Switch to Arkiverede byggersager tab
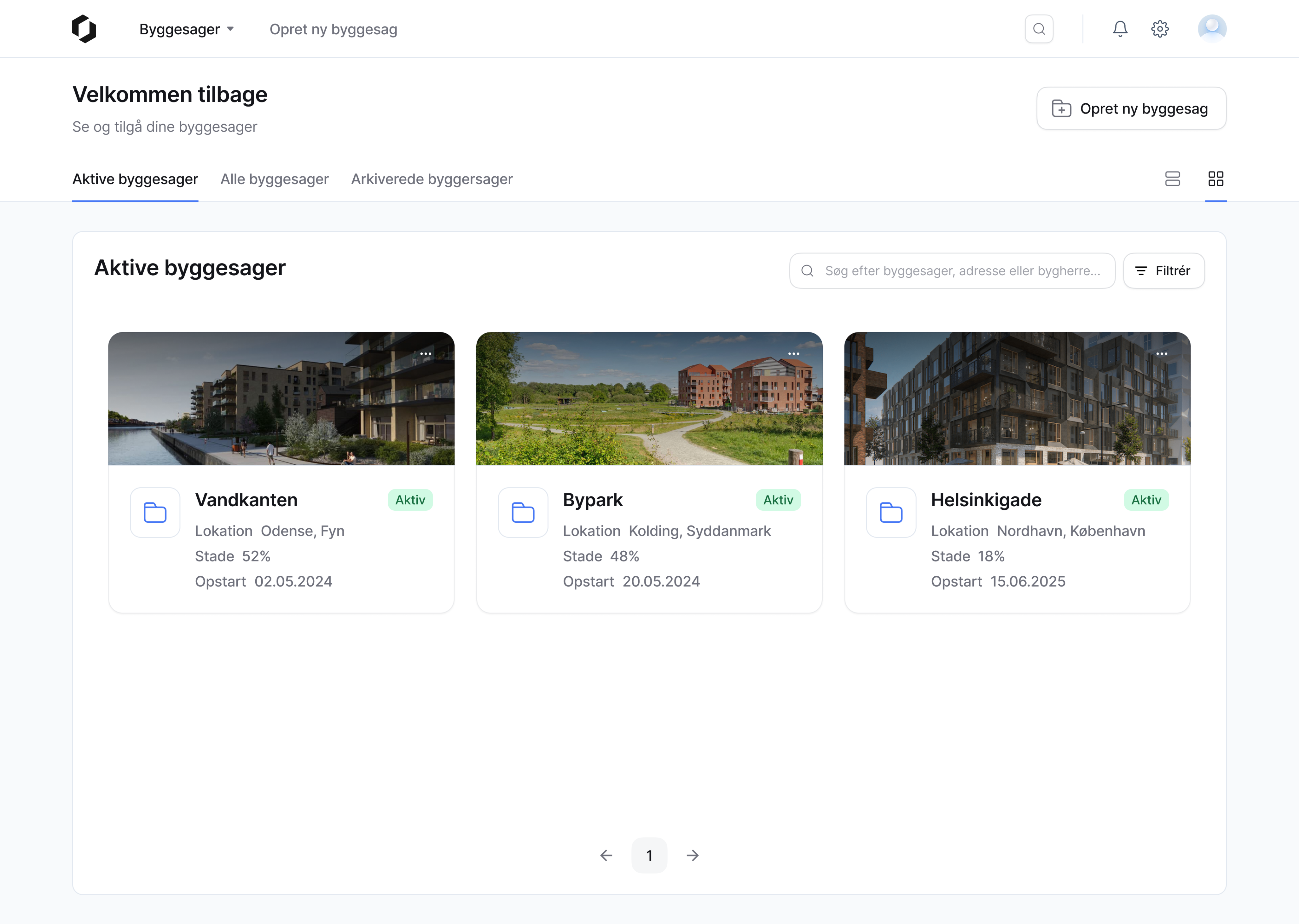This screenshot has width=1299, height=924. coord(432,179)
